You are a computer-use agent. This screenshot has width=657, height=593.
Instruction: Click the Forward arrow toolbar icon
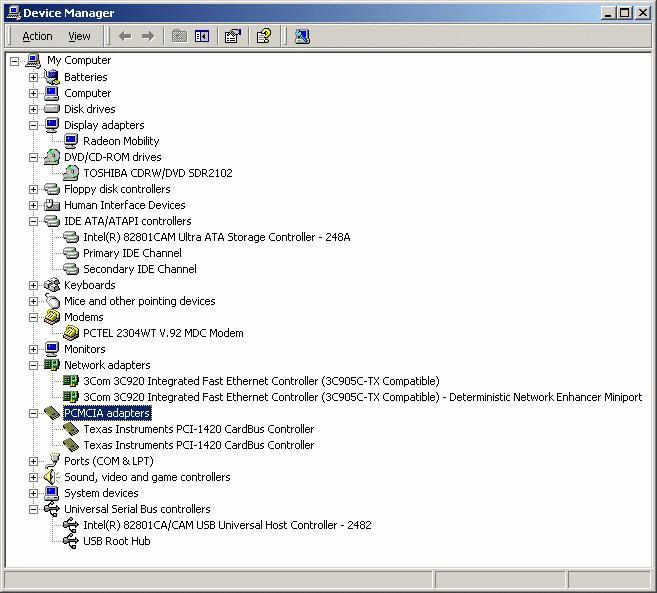point(148,36)
